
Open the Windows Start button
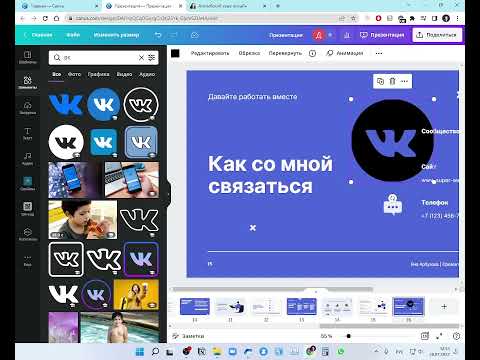point(140,351)
